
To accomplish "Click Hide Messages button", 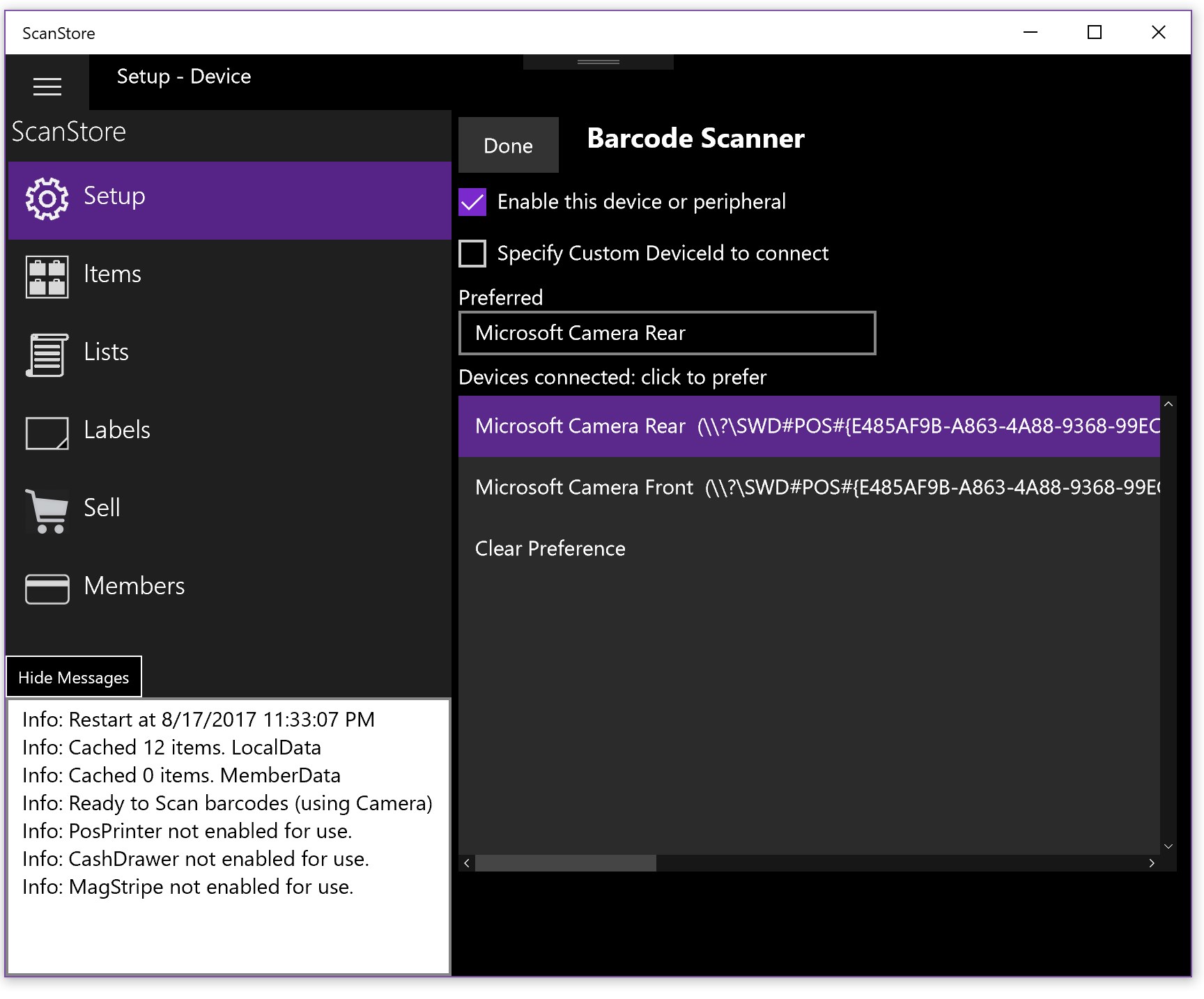I will (74, 677).
